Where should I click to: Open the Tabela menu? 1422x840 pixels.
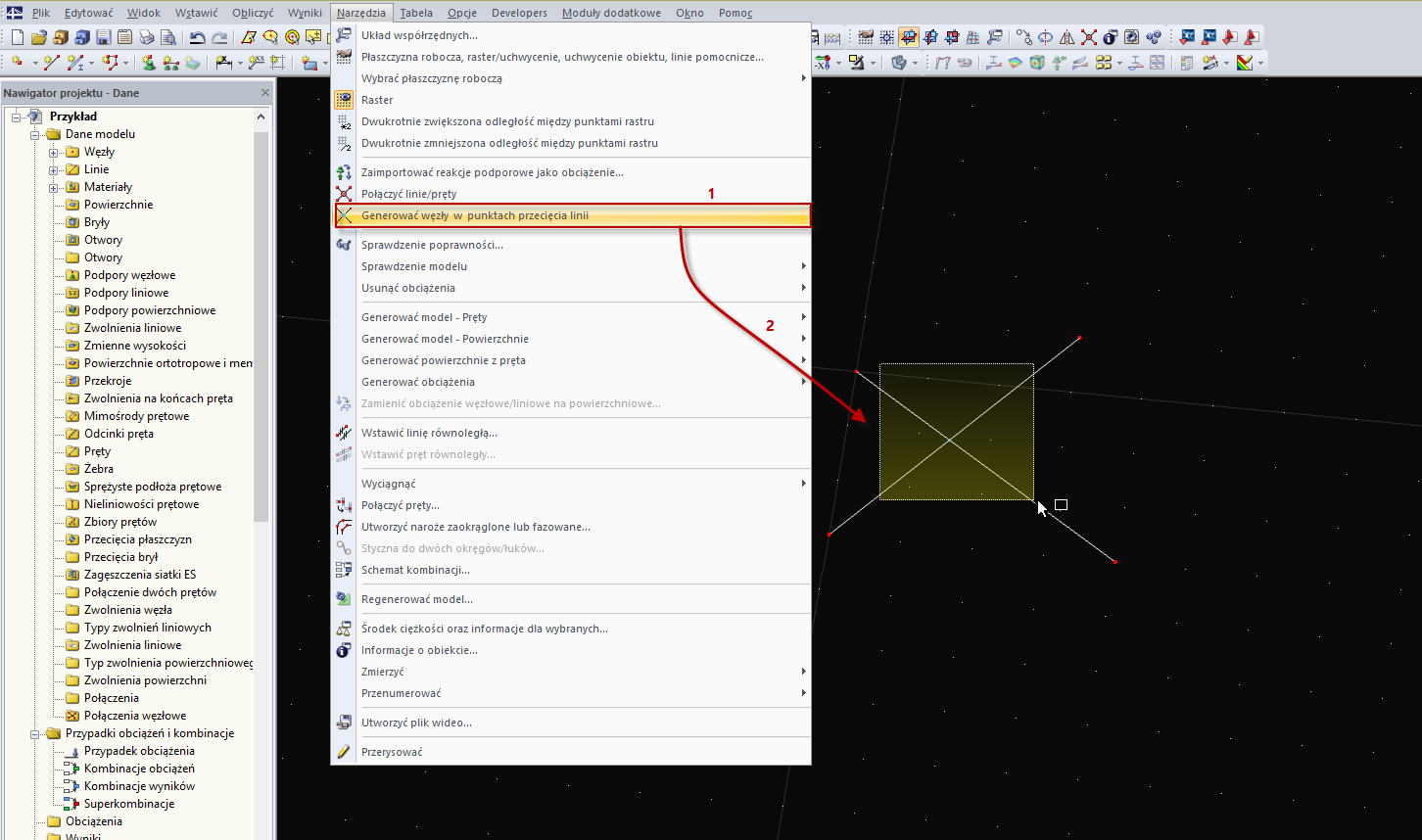click(x=416, y=13)
